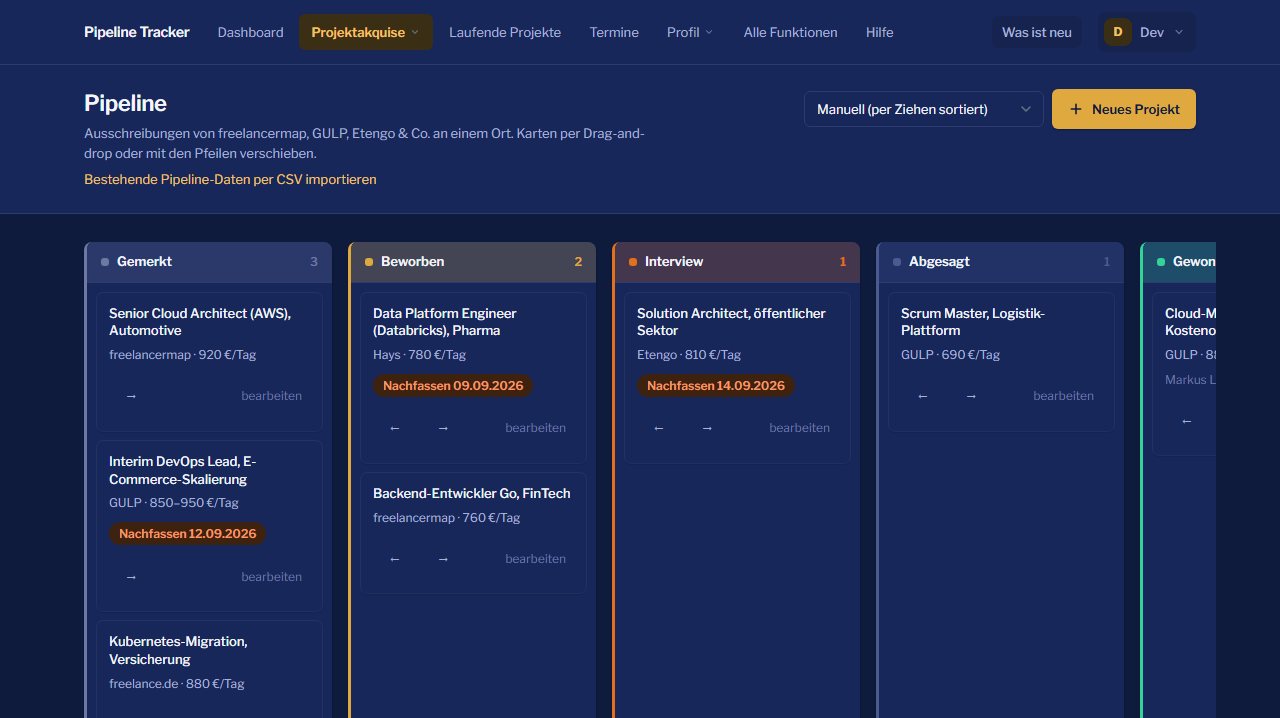This screenshot has height=718, width=1280.
Task: Click GULP · 850–950 €/Tag text
Action: (174, 503)
